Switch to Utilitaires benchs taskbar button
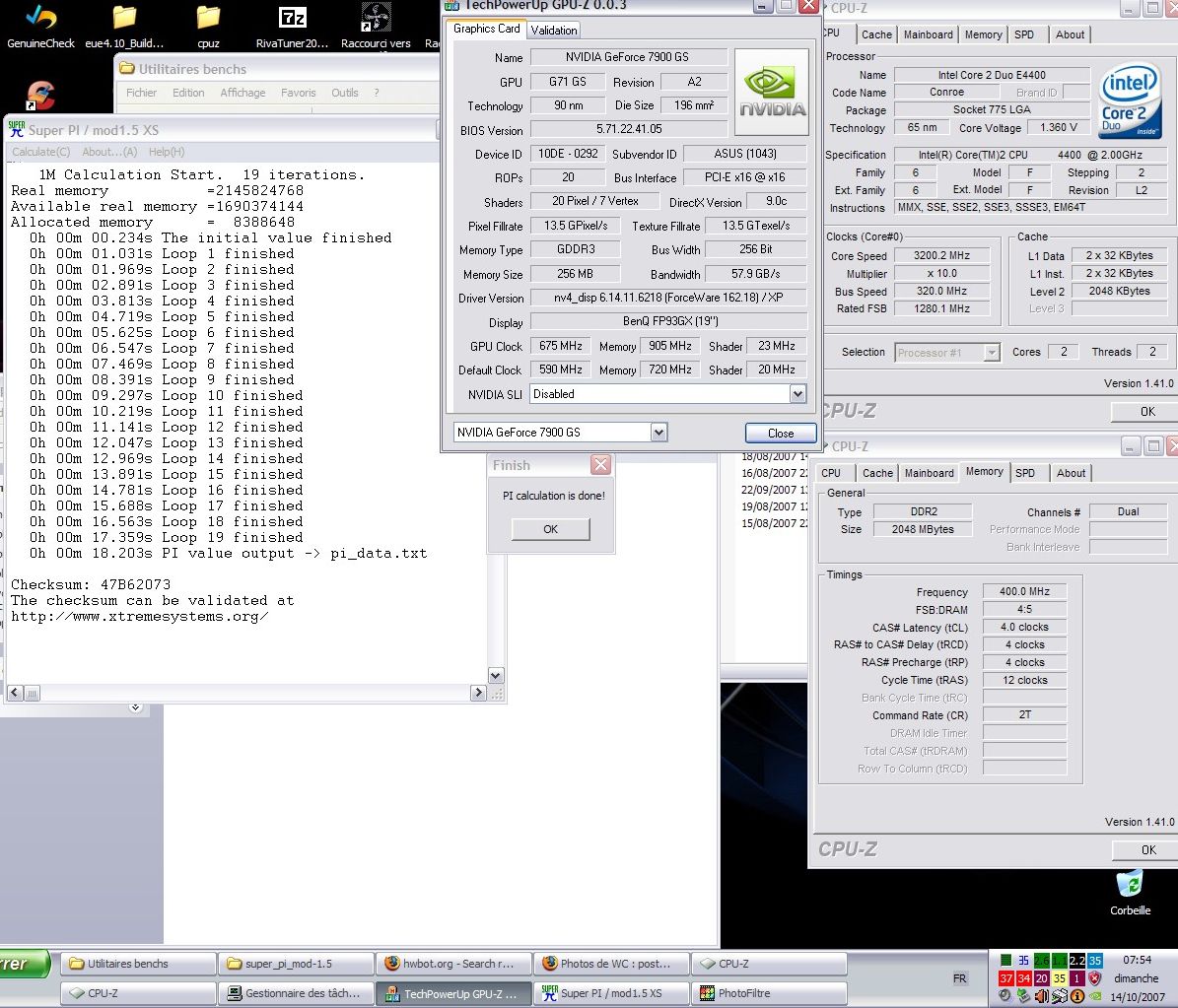 pyautogui.click(x=138, y=964)
